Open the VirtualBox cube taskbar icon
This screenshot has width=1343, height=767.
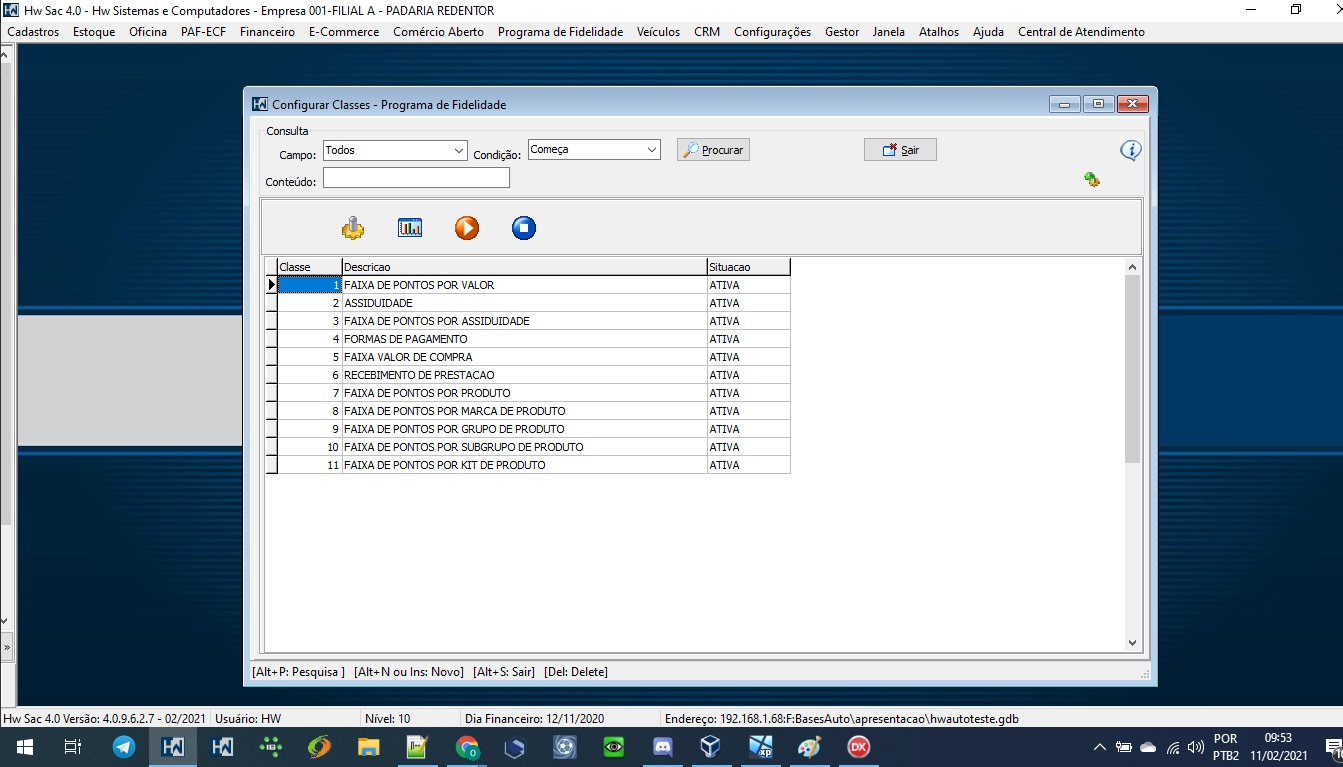711,746
